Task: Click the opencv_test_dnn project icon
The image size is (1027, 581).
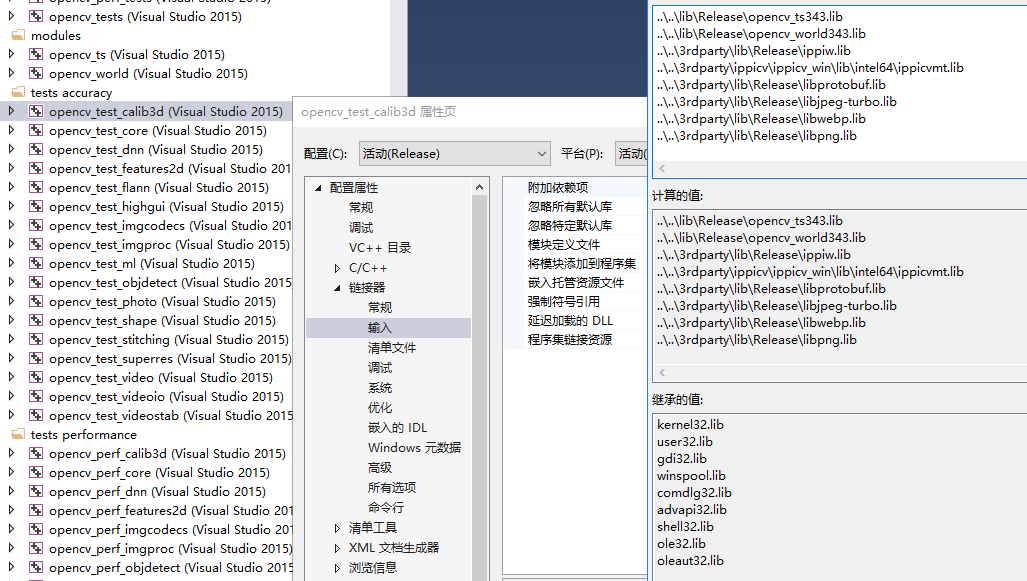Action: tap(36, 149)
